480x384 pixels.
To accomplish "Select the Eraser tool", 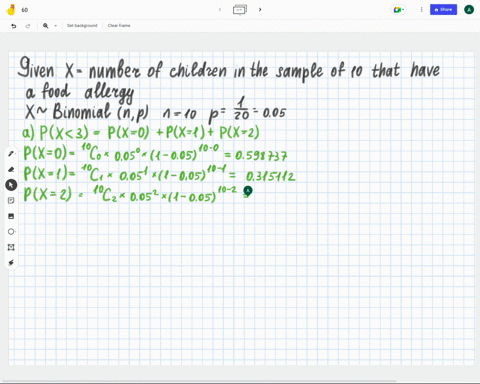I will (x=11, y=169).
